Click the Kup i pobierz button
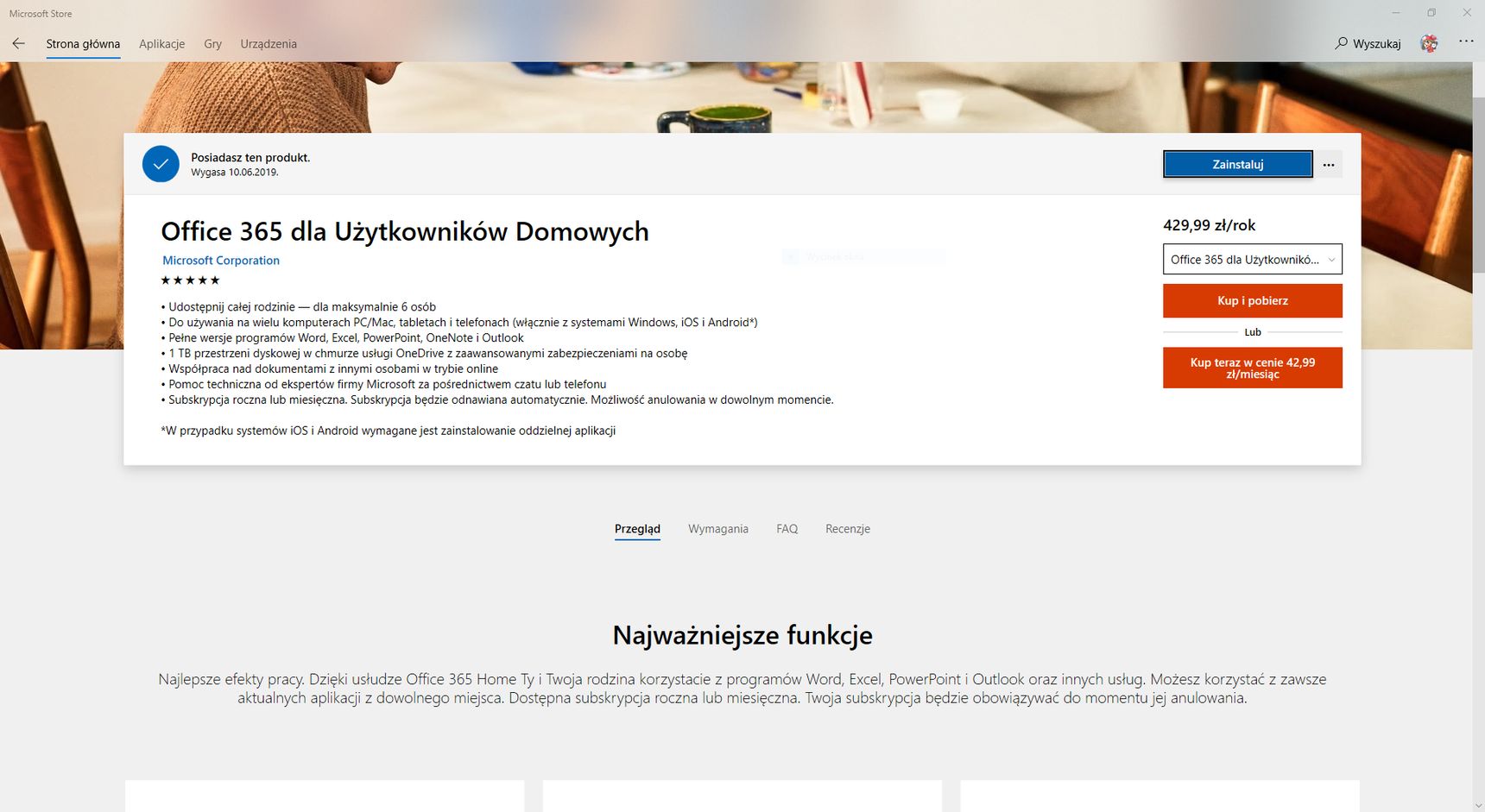The width and height of the screenshot is (1485, 812). 1253,300
